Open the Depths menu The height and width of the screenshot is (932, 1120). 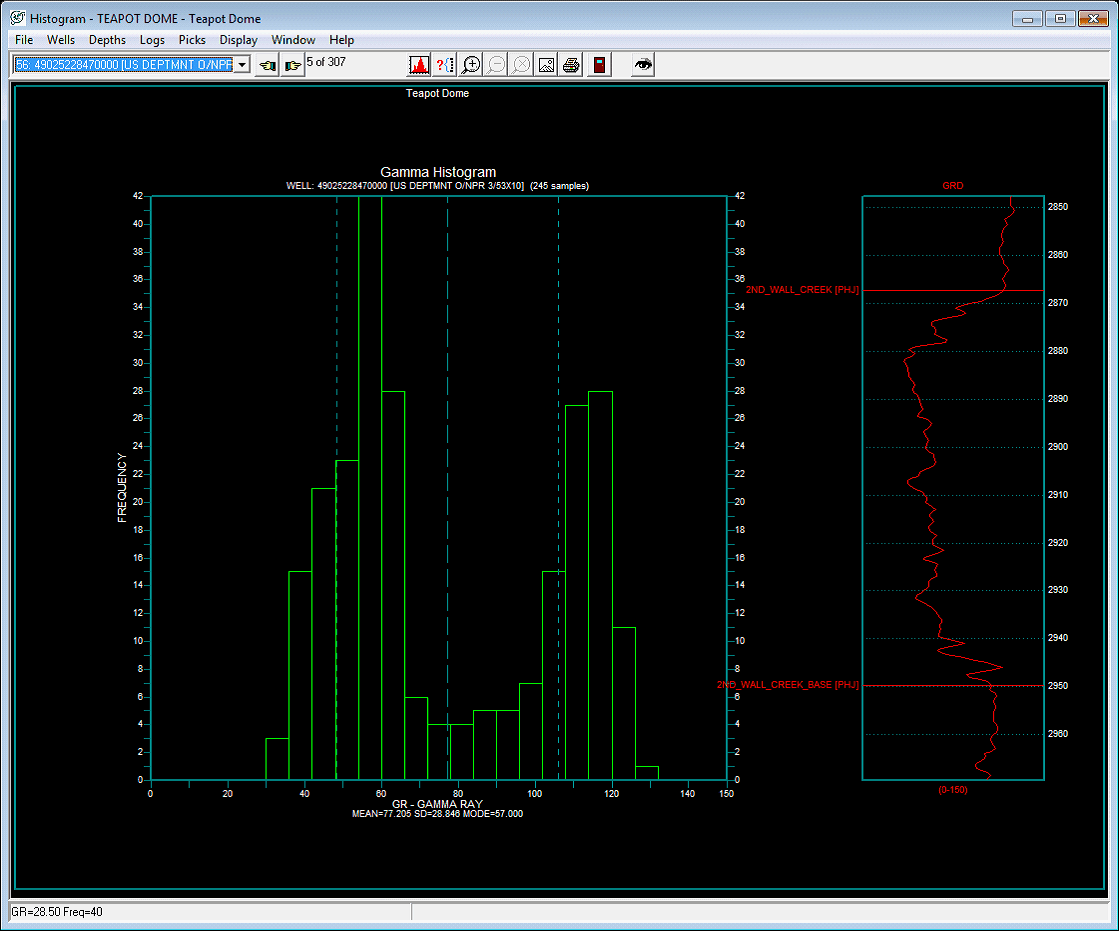tap(107, 40)
